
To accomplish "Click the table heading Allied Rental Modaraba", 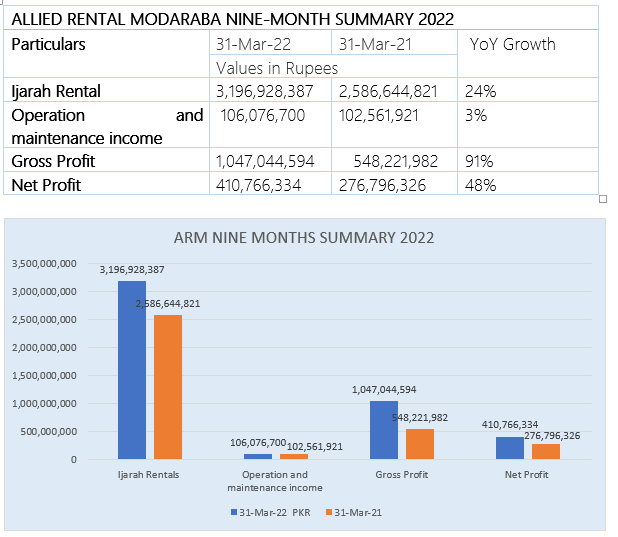I will 232,19.
